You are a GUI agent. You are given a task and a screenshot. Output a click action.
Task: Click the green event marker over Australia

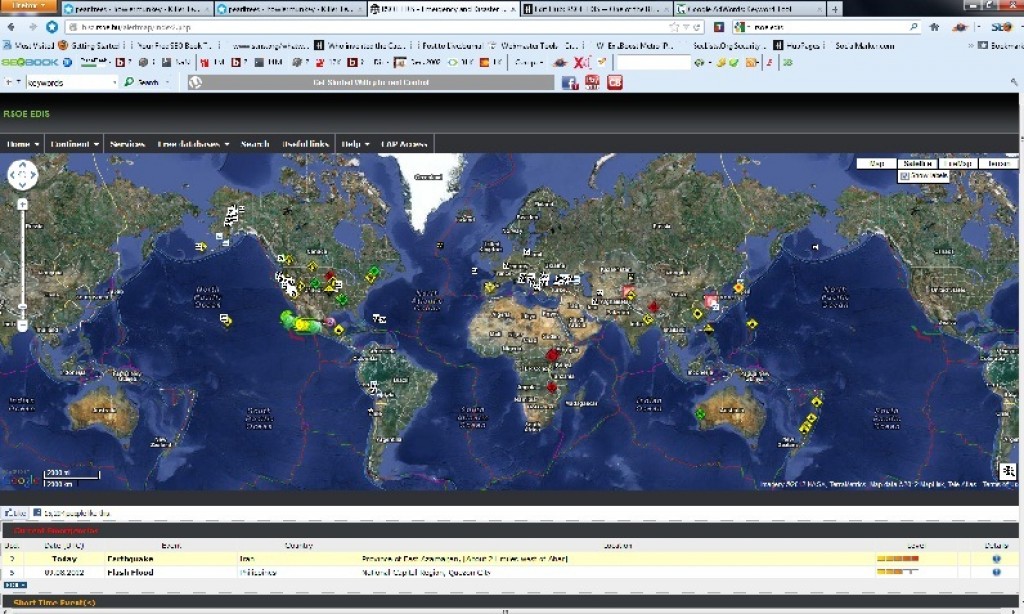click(700, 411)
